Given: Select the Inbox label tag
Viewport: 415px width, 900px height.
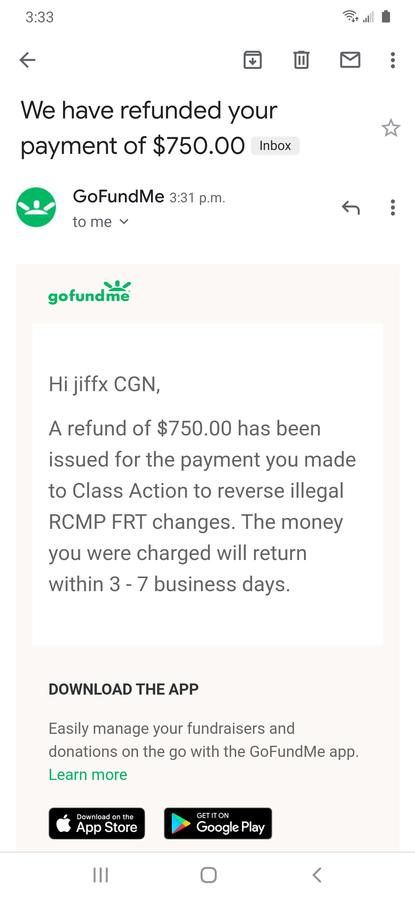Looking at the screenshot, I should 275,146.
